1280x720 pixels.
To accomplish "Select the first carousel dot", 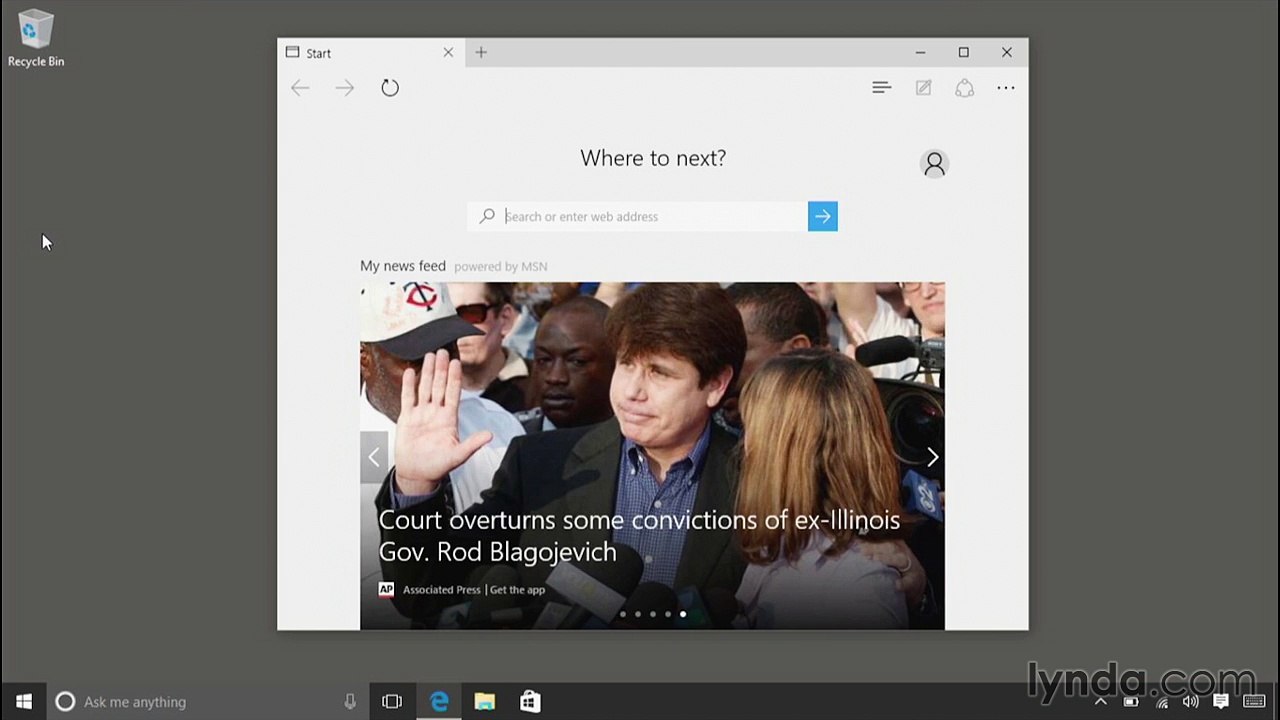I will 623,614.
